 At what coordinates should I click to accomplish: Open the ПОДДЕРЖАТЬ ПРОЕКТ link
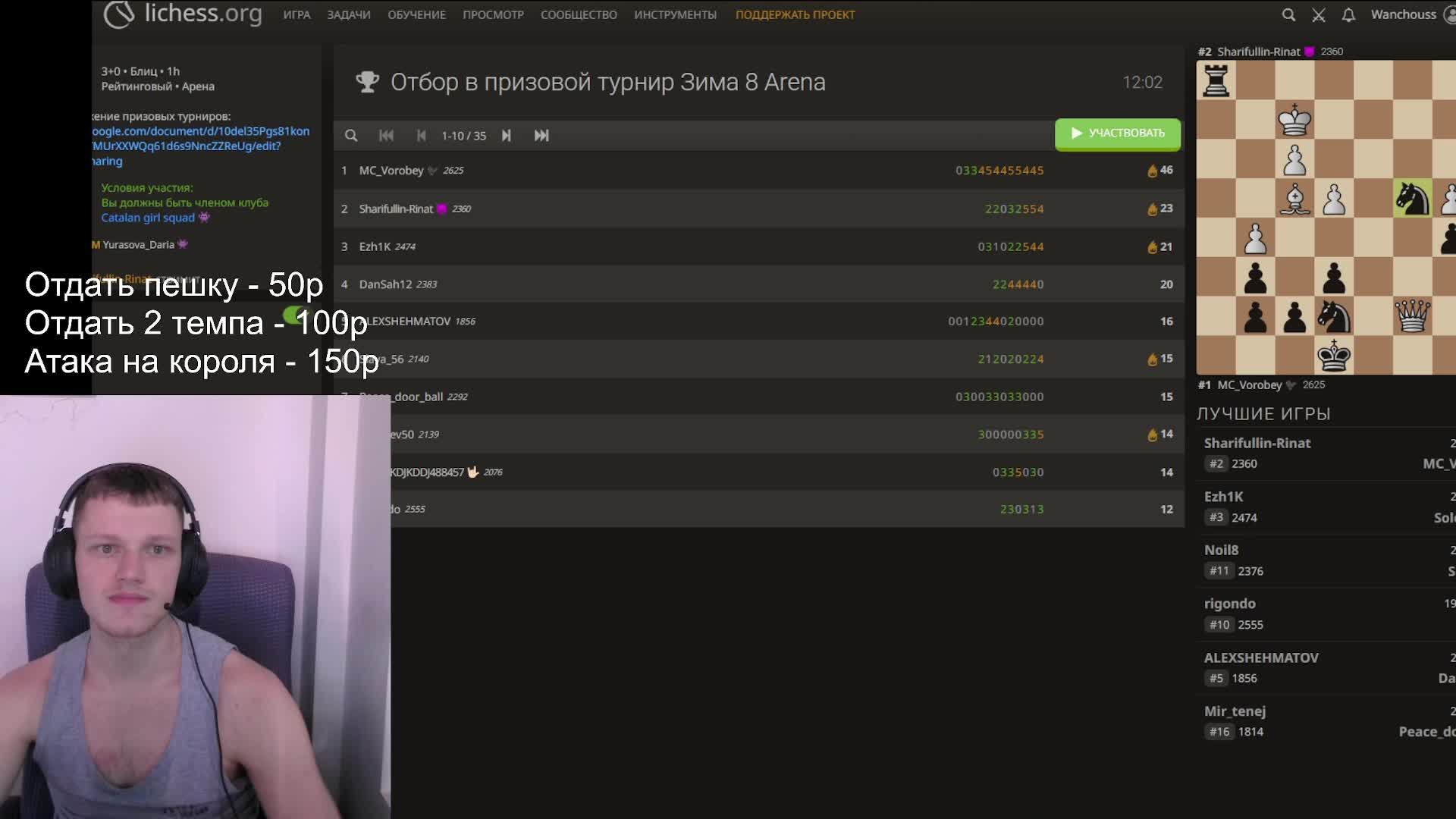coord(795,14)
